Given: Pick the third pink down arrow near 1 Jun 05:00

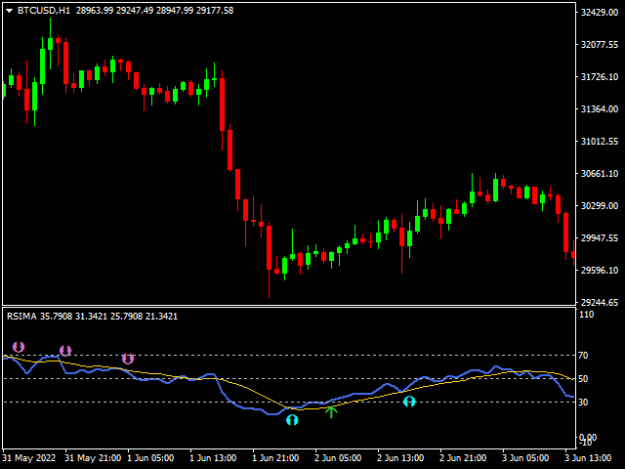Looking at the screenshot, I should click(128, 359).
